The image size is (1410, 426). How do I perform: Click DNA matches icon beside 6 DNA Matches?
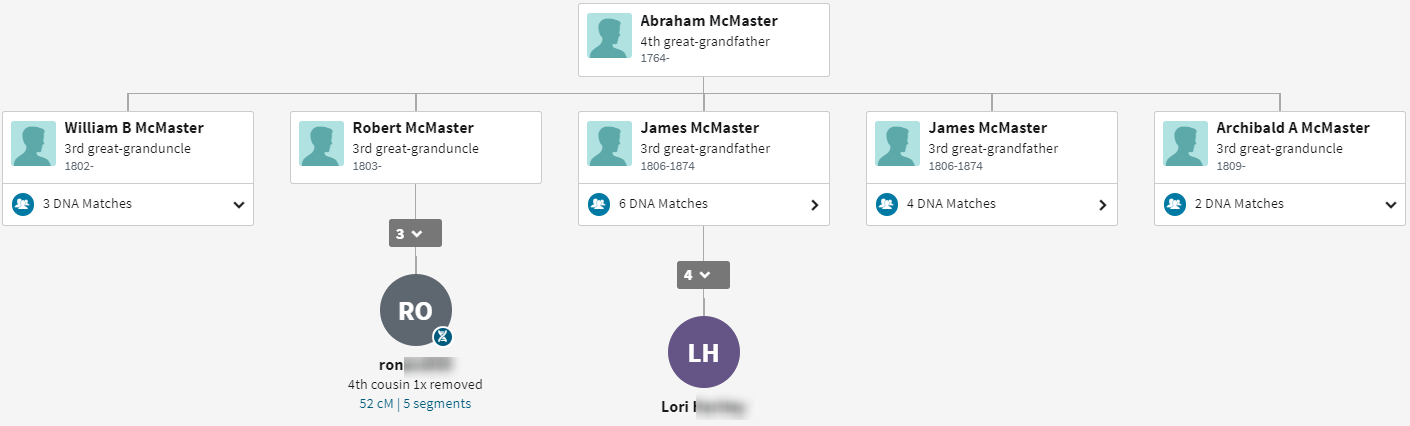point(599,204)
